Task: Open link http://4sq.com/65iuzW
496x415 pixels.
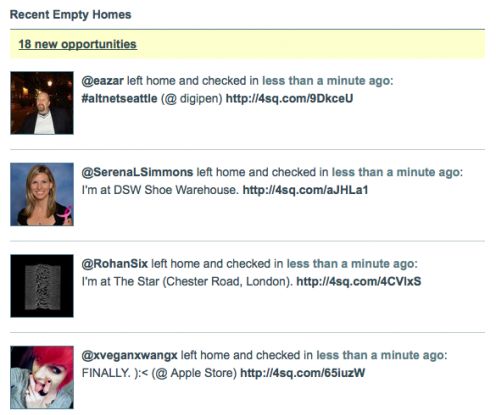Action: click(303, 373)
